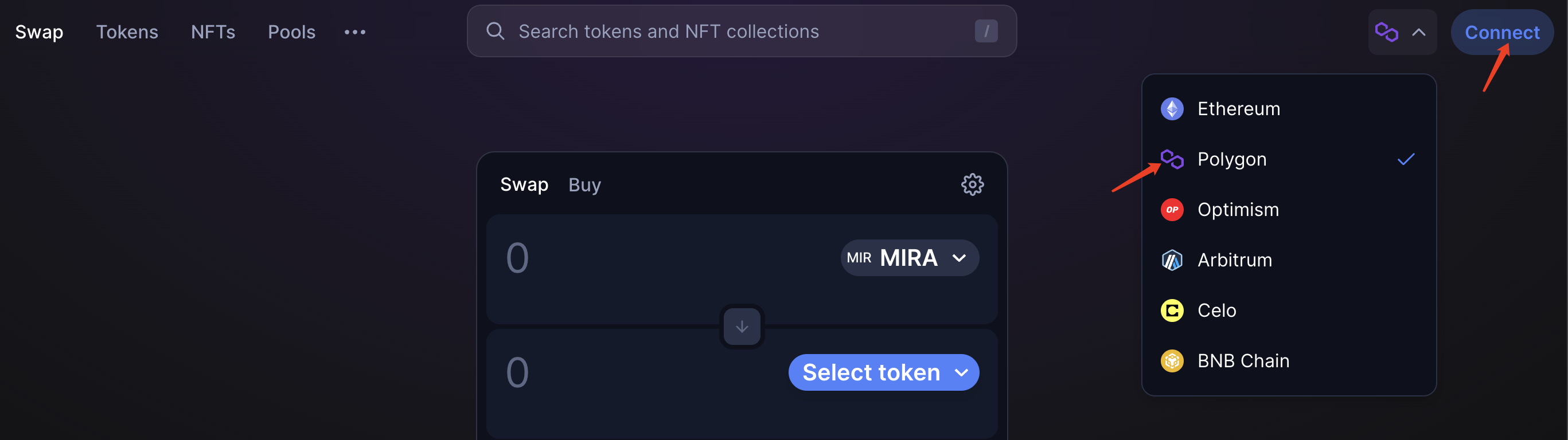Click the yellow Celo icon
1568x440 pixels.
click(1172, 311)
